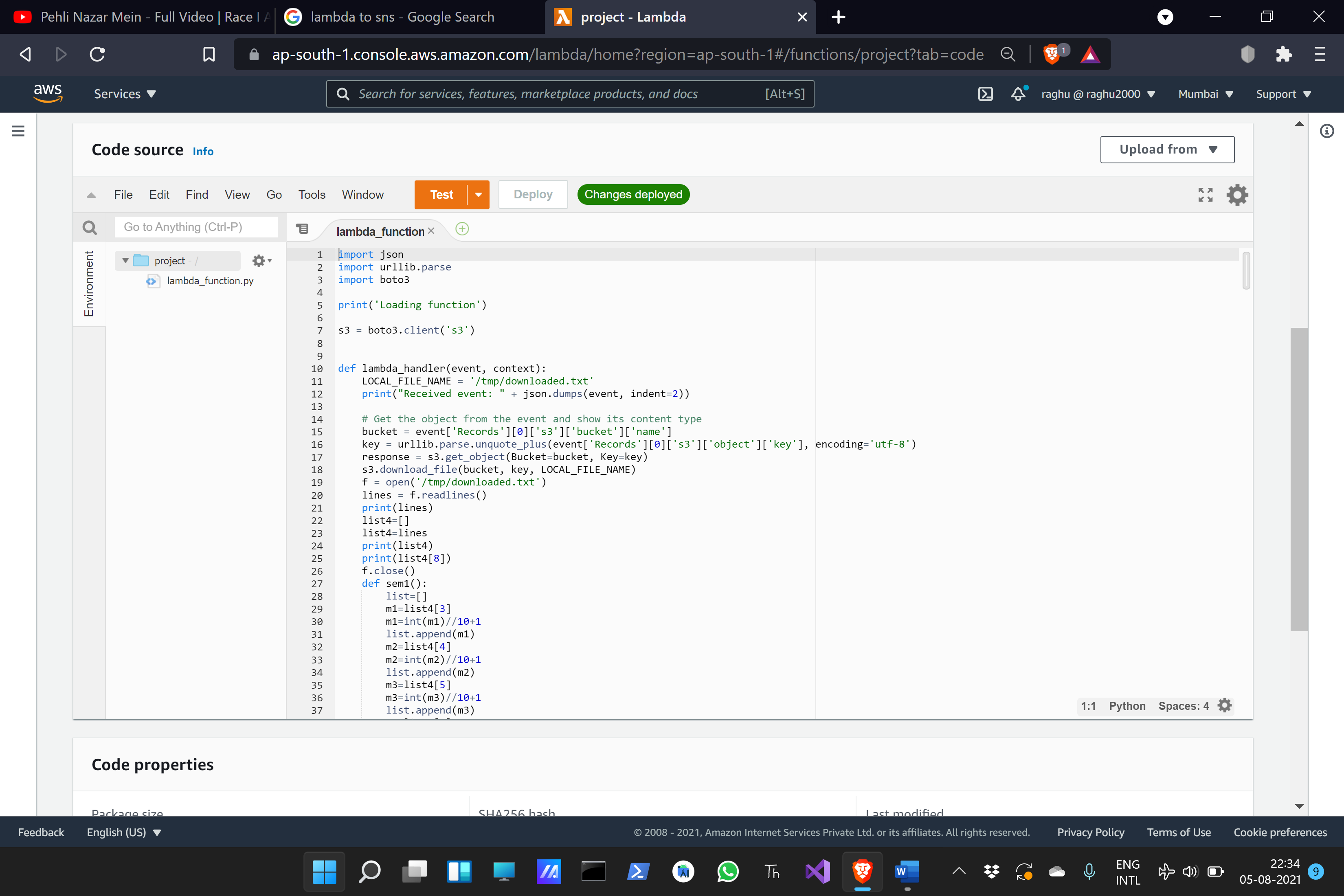Open Visual Studio from the taskbar

tap(817, 871)
